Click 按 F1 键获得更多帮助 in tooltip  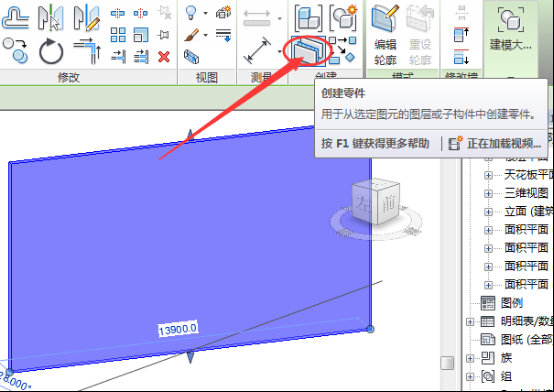(376, 144)
